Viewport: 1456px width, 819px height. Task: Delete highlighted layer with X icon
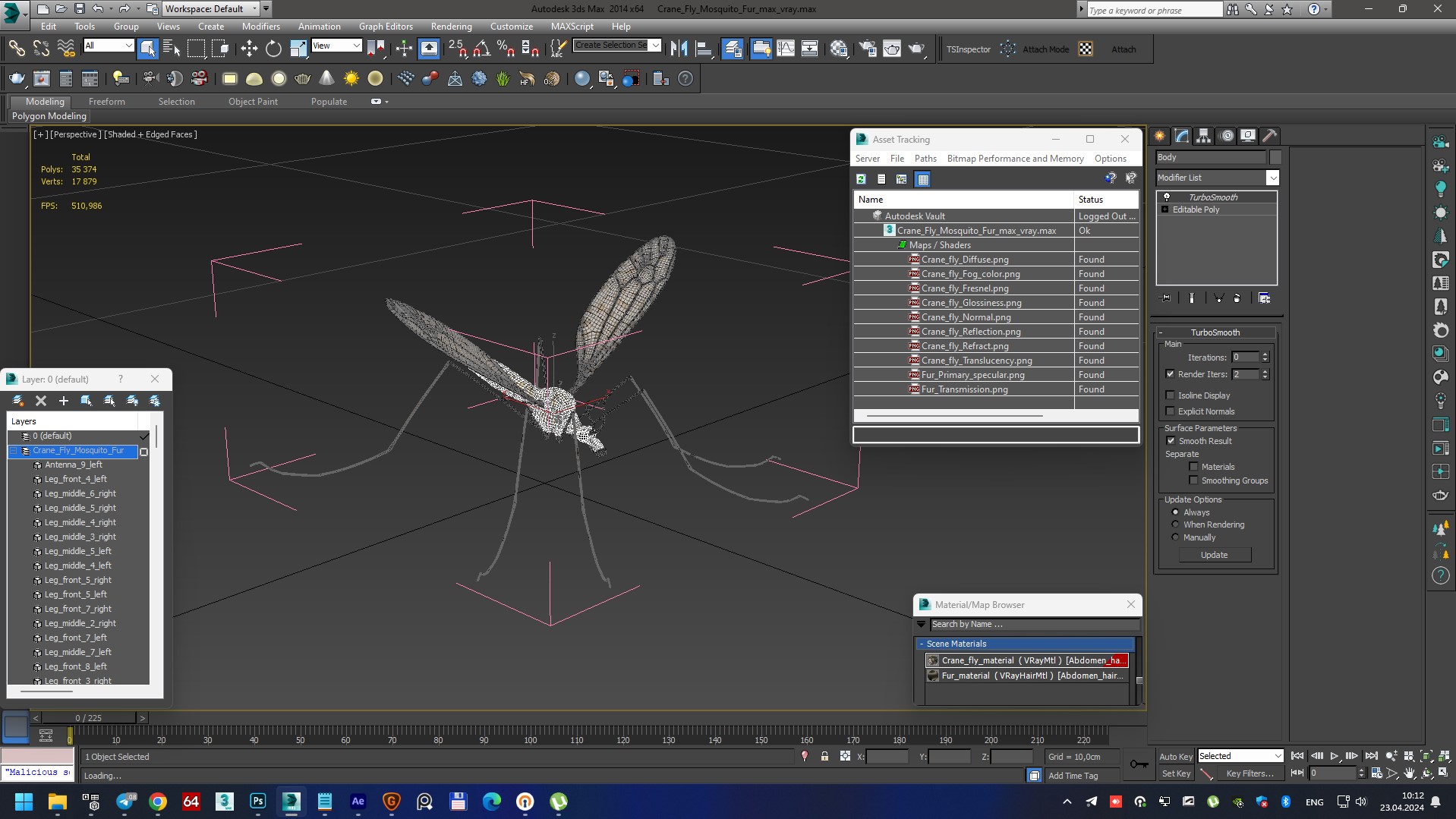pos(41,400)
